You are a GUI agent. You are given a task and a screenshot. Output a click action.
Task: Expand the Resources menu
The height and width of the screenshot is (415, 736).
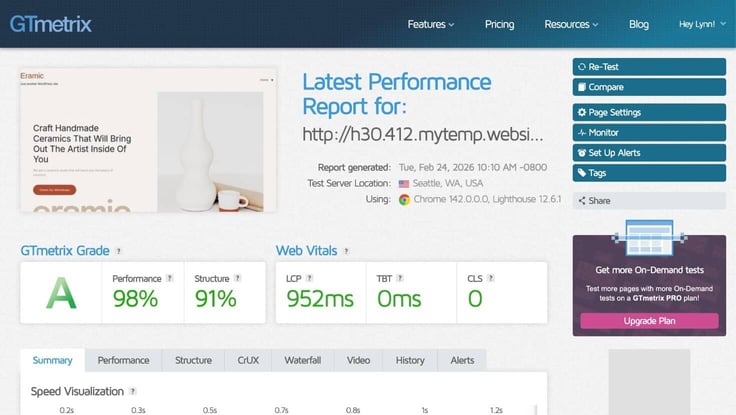[x=571, y=24]
